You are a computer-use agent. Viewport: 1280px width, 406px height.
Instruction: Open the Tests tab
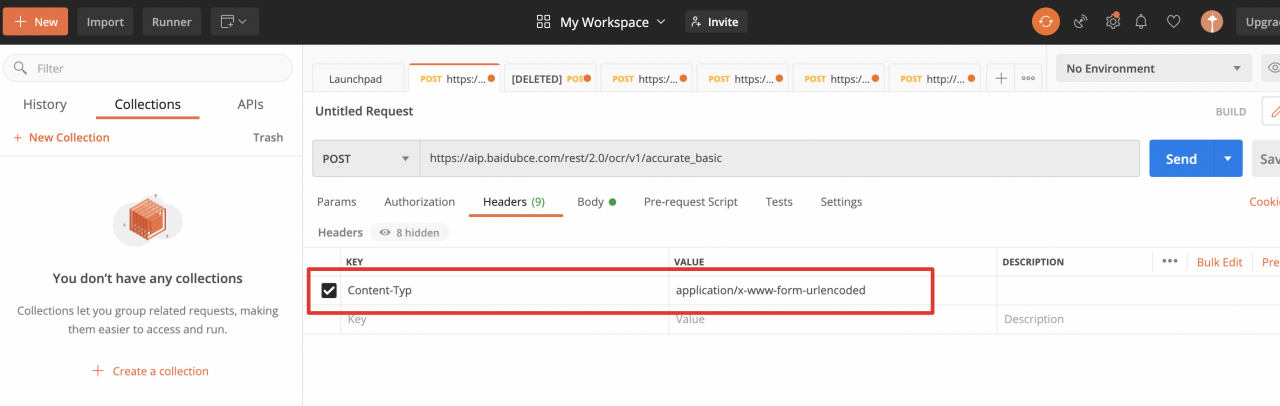779,201
